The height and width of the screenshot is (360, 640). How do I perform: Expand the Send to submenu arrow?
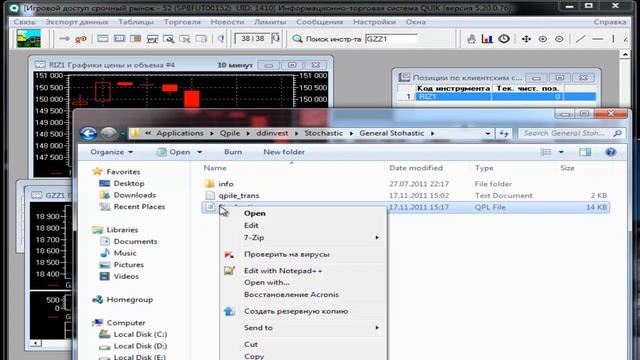point(377,328)
